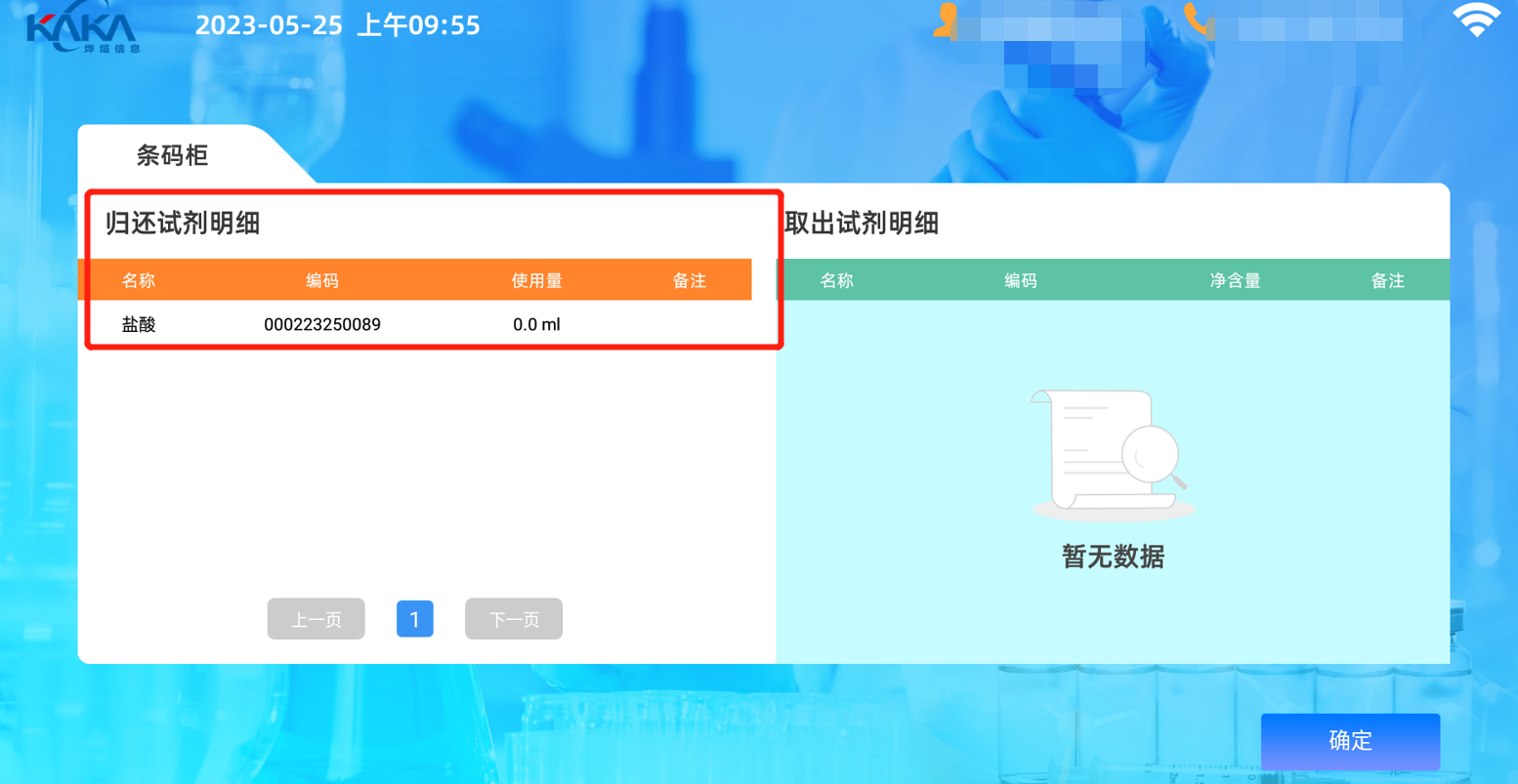This screenshot has height=784, width=1518.
Task: Click the 取出试剂明细 section title
Action: pos(862,224)
